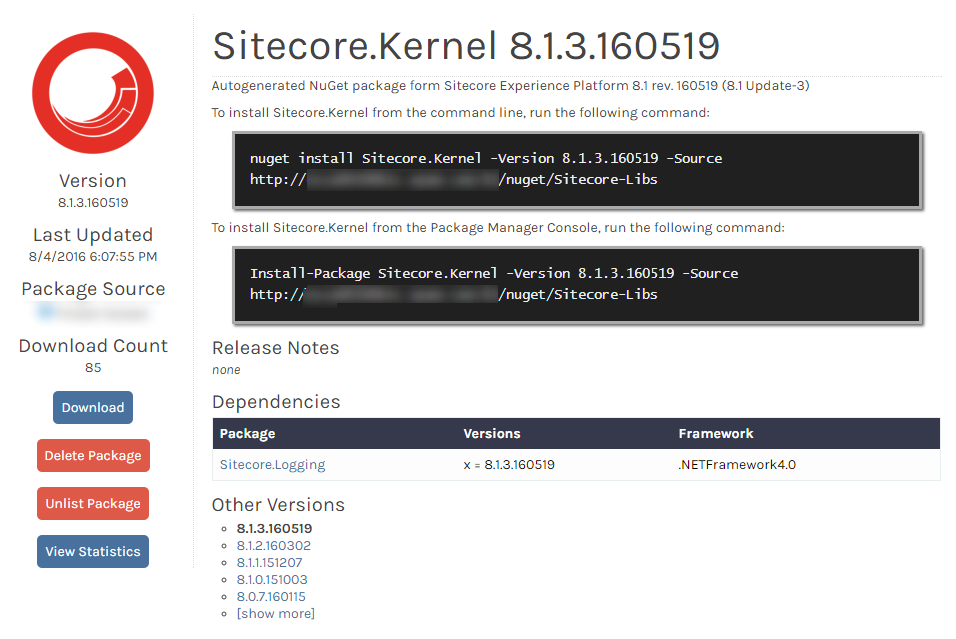Click the Release Notes section heading
The height and width of the screenshot is (639, 956).
coord(275,348)
